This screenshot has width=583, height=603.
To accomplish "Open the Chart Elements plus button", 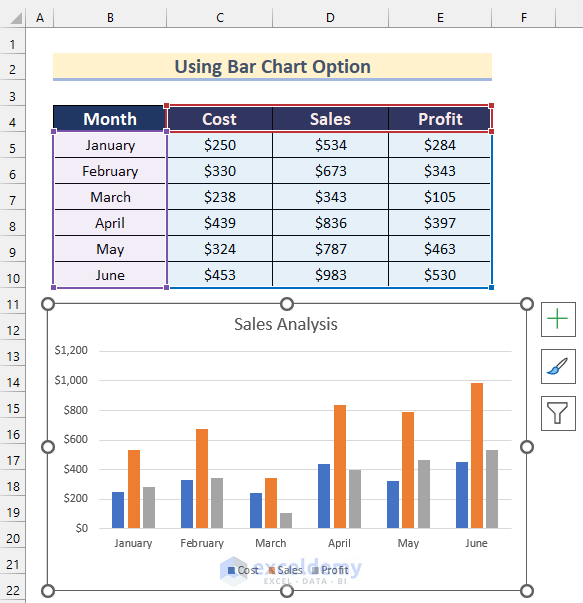I will (x=558, y=319).
